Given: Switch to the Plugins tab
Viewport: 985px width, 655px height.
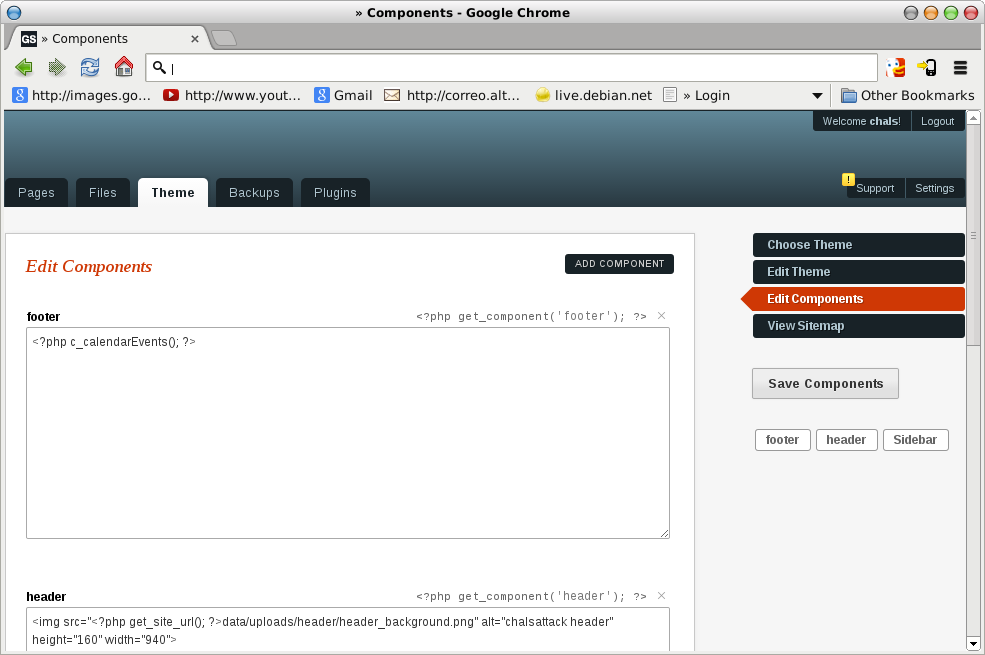Looking at the screenshot, I should click(335, 193).
